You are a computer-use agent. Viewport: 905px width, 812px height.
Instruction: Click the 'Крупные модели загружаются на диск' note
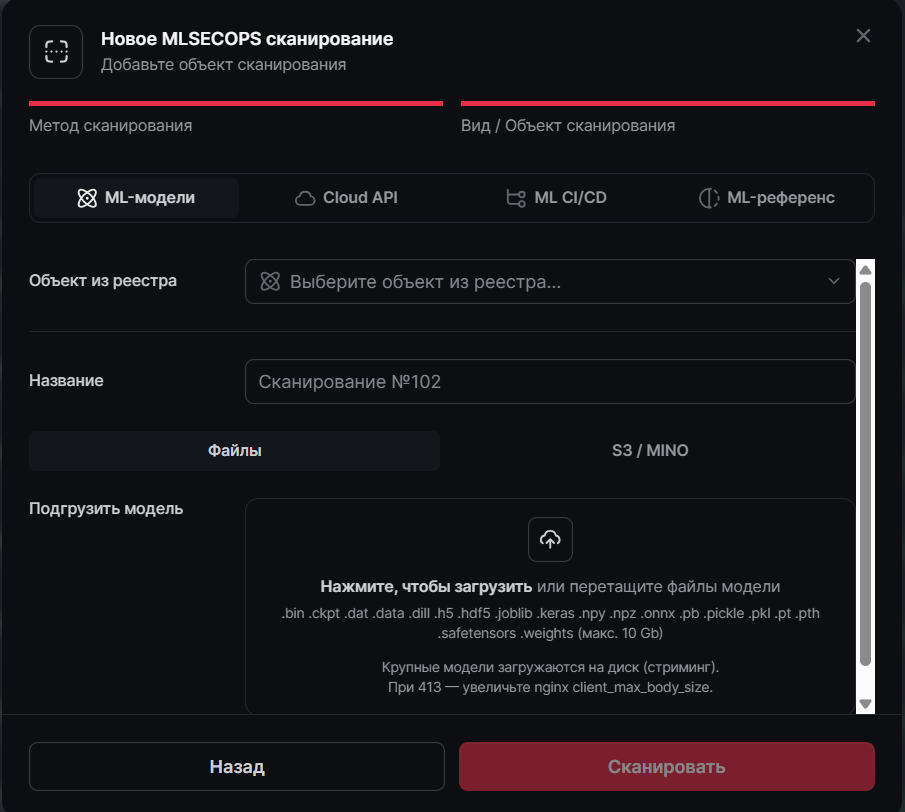click(550, 667)
